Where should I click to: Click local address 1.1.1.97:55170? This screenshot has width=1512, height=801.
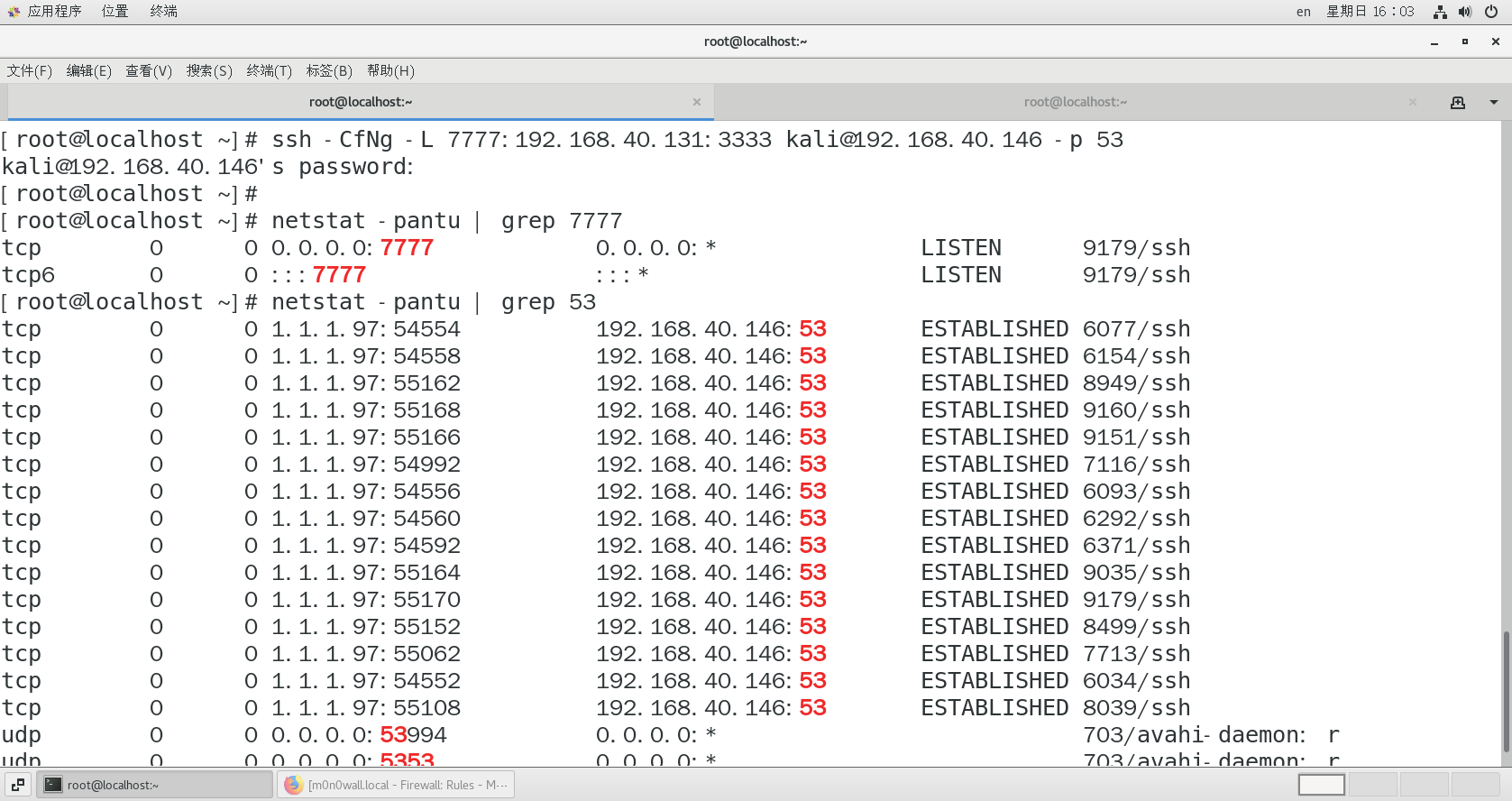click(366, 600)
